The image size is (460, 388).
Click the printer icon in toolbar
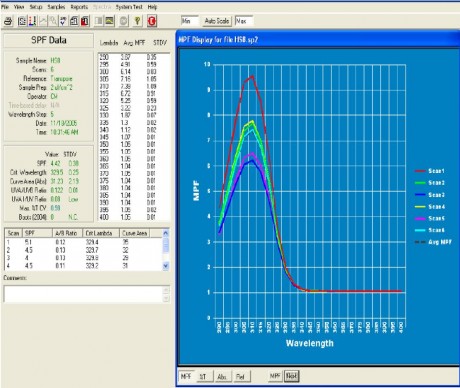pos(8,21)
